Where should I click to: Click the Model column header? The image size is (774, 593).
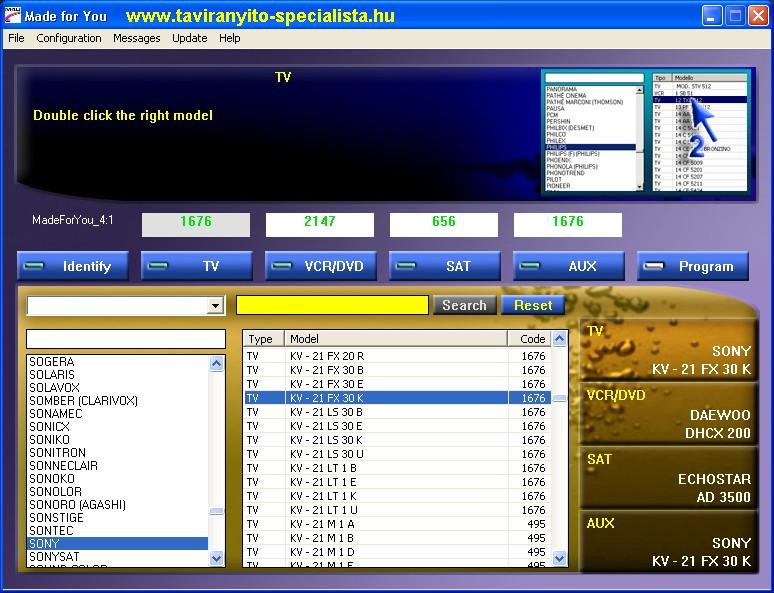[x=396, y=339]
